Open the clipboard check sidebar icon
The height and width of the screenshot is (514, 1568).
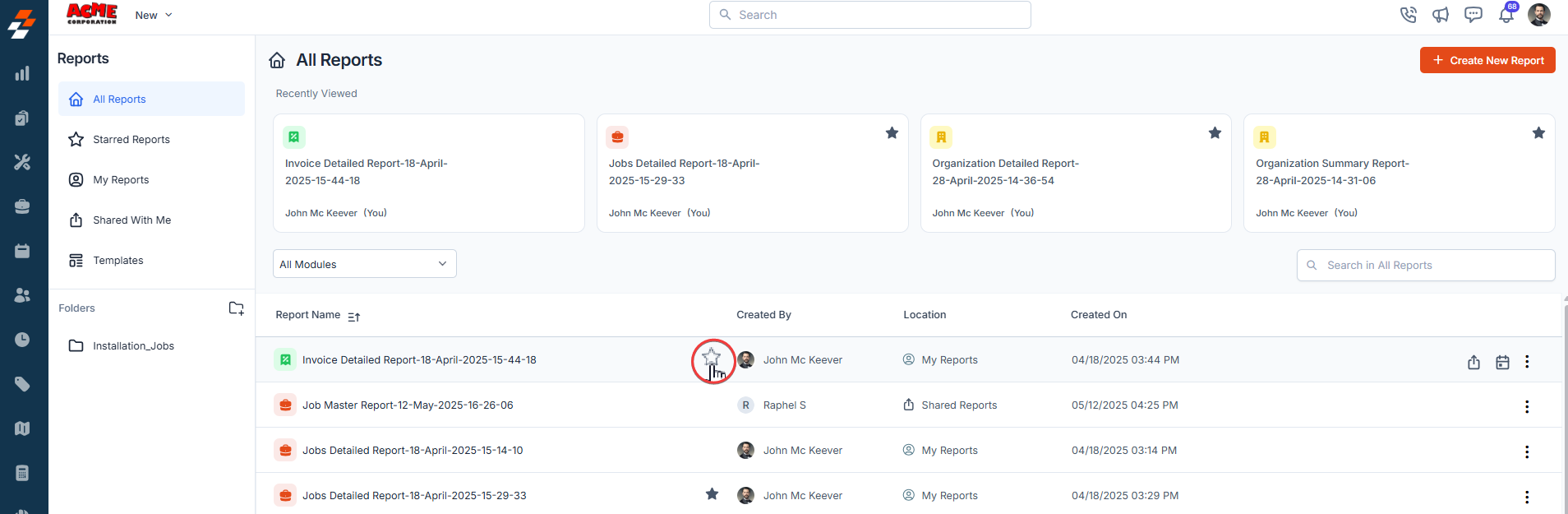(22, 118)
